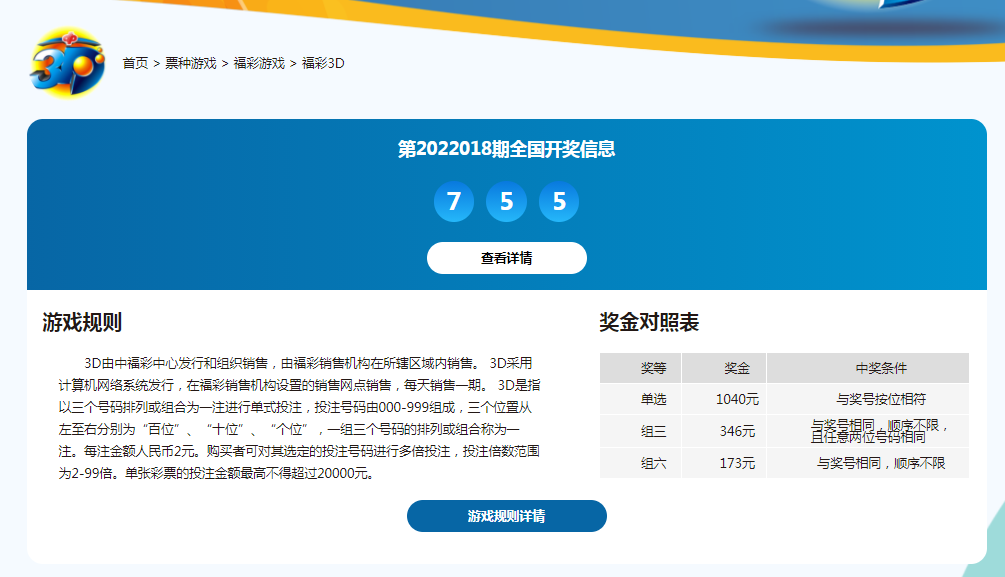1005x577 pixels.
Task: Click the 与奖号相同，顺序不限 condition in 组六 row
Action: pyautogui.click(x=881, y=463)
